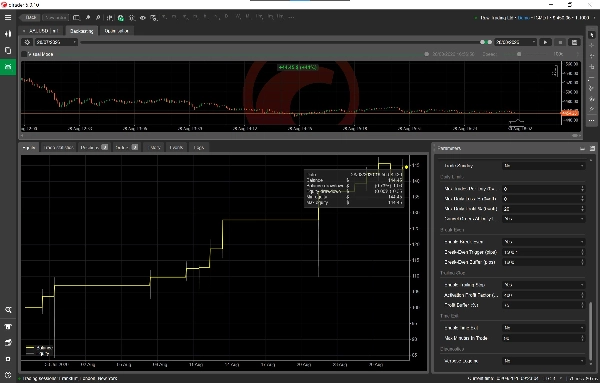600x383 pixels.
Task: Select the crosshair tool in right toolbar
Action: (592, 46)
